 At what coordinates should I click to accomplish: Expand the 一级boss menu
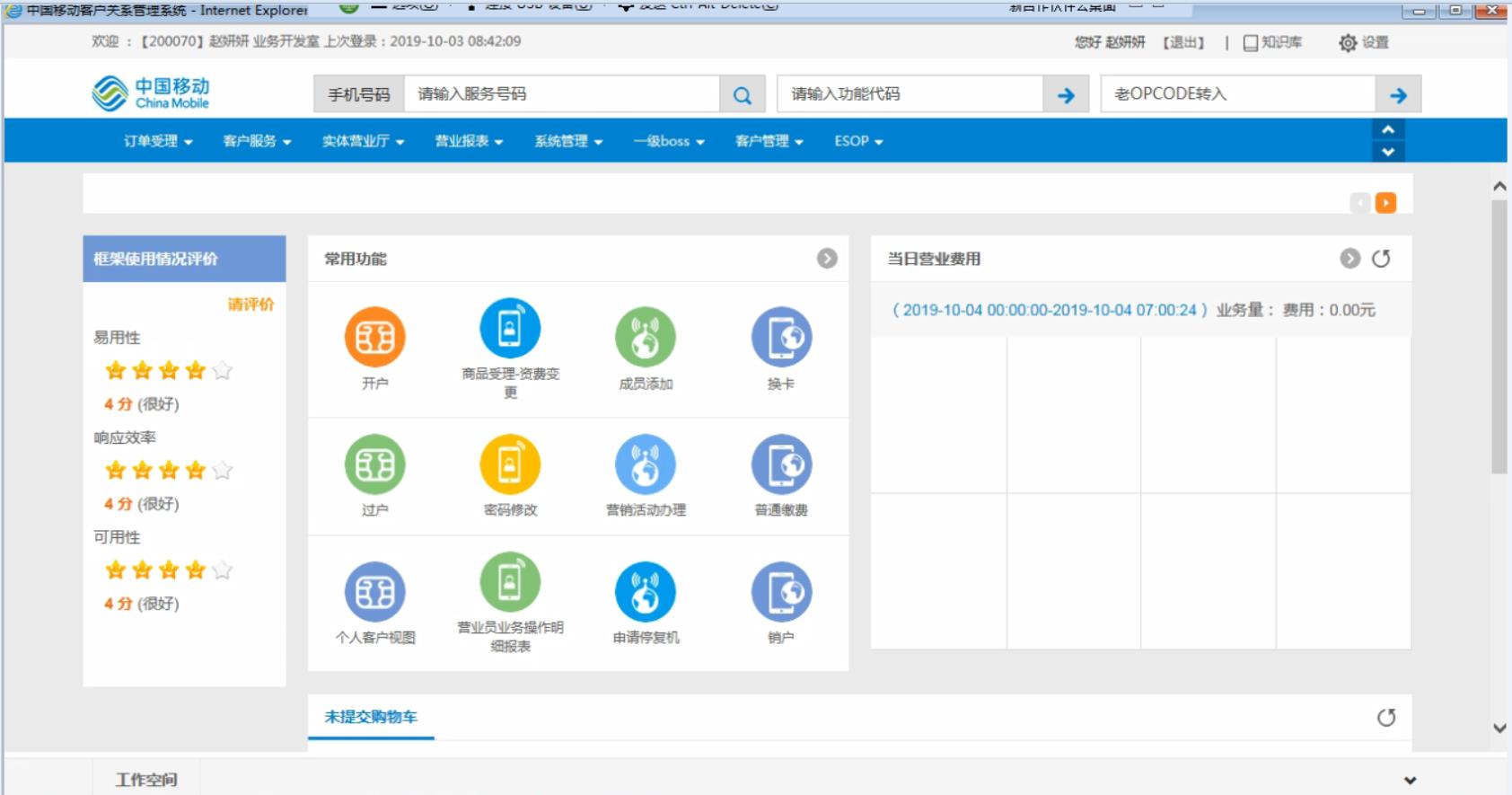[x=669, y=141]
